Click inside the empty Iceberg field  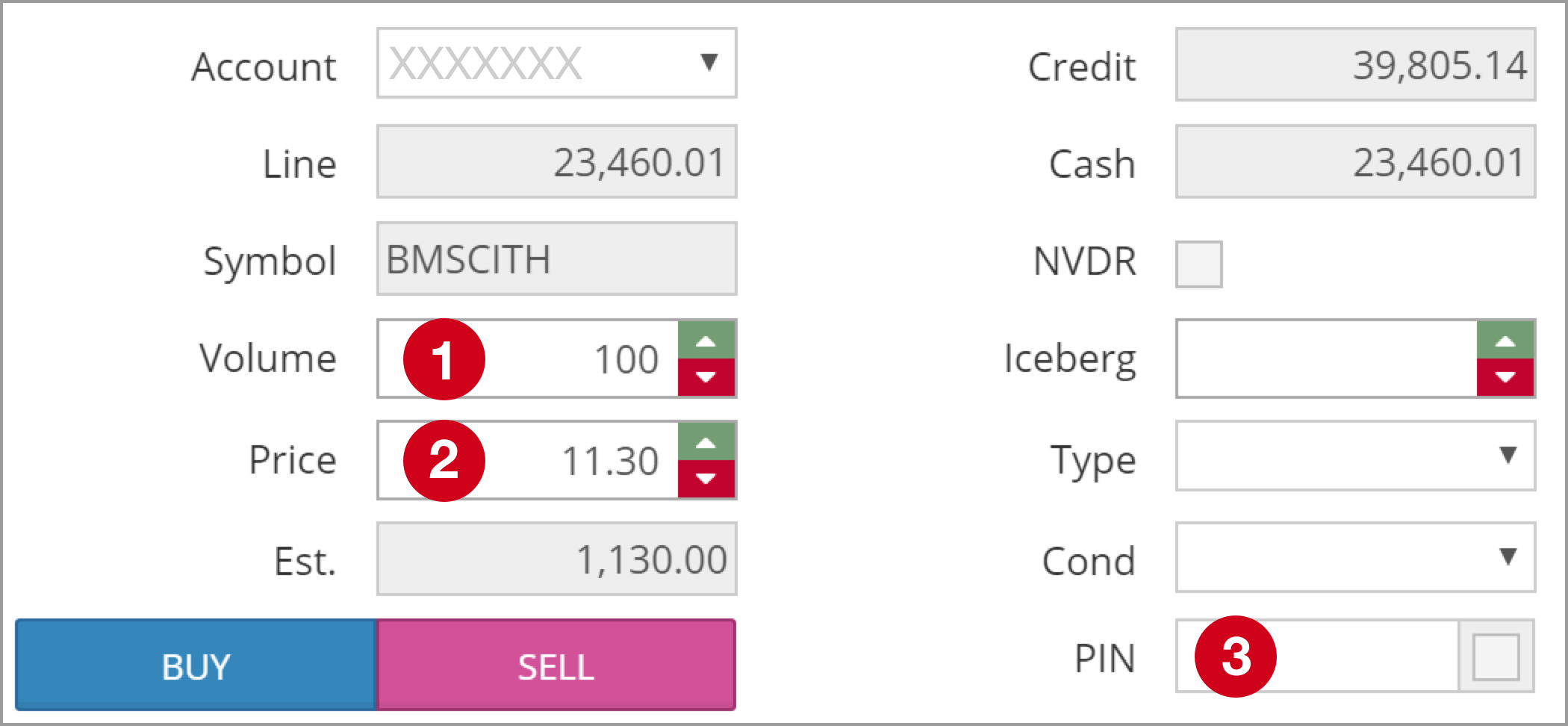[1326, 359]
